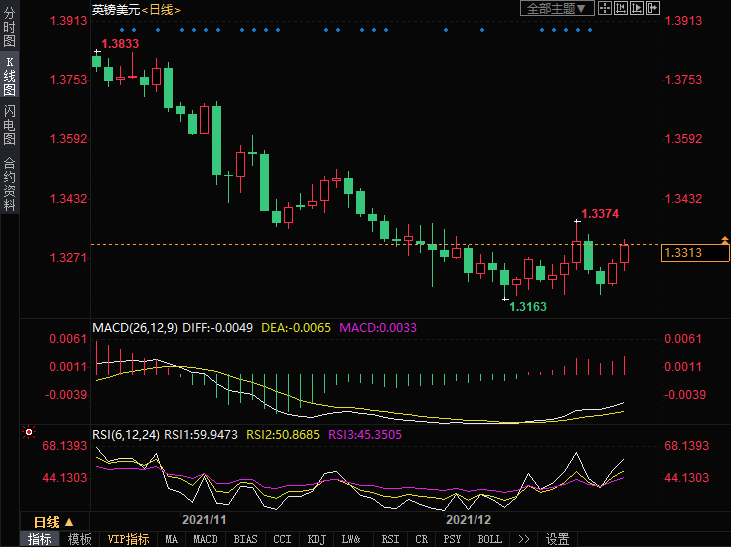Select the KDJ indicator button
Image resolution: width=731 pixels, height=547 pixels.
pos(317,539)
